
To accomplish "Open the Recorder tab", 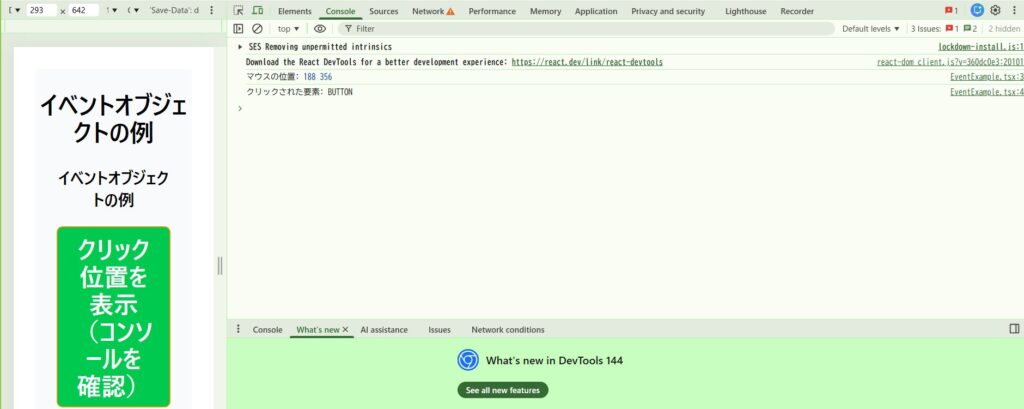I will (797, 11).
